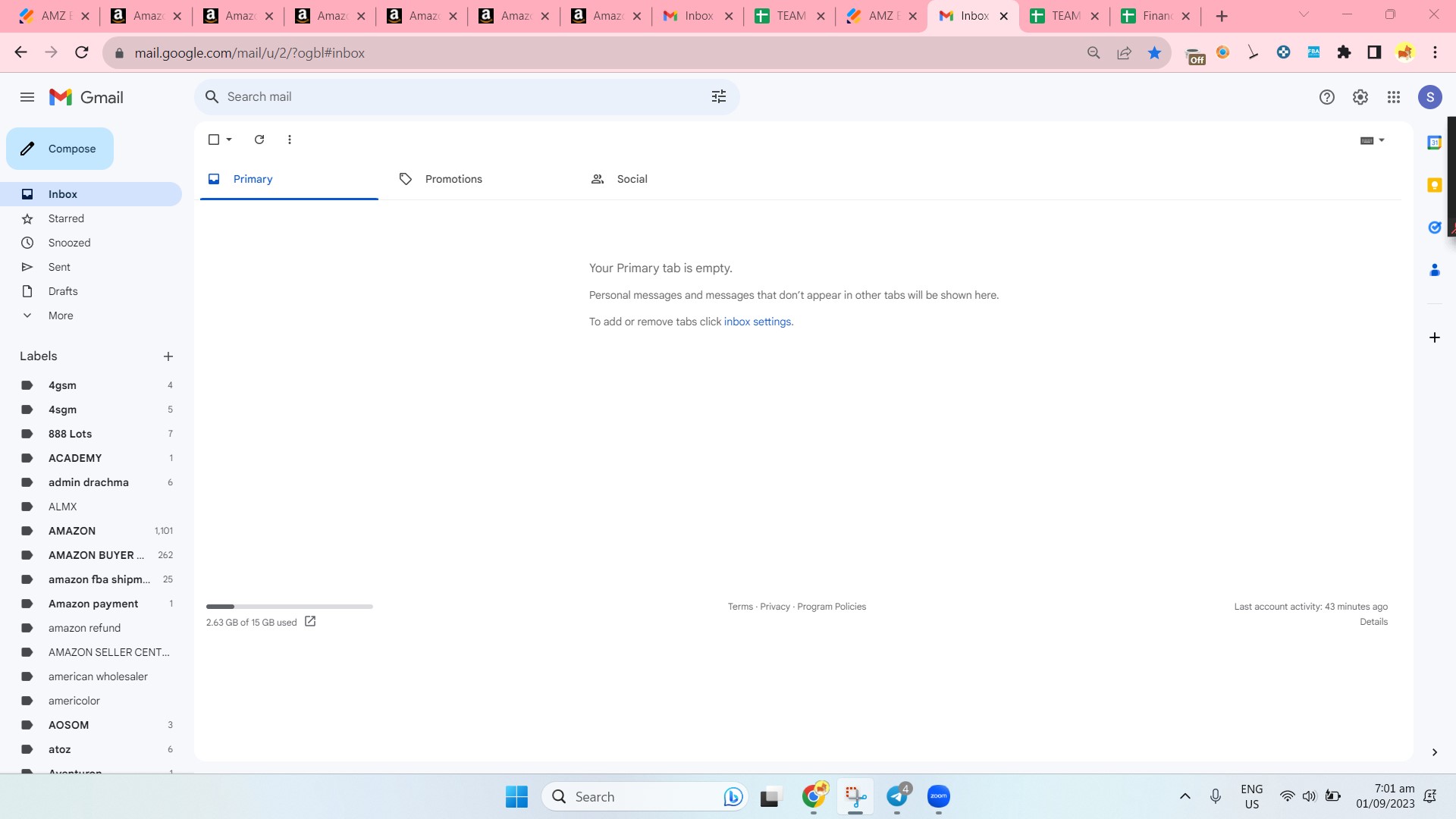Image resolution: width=1456 pixels, height=819 pixels.
Task: Open Zoom from the taskbar
Action: tap(939, 796)
